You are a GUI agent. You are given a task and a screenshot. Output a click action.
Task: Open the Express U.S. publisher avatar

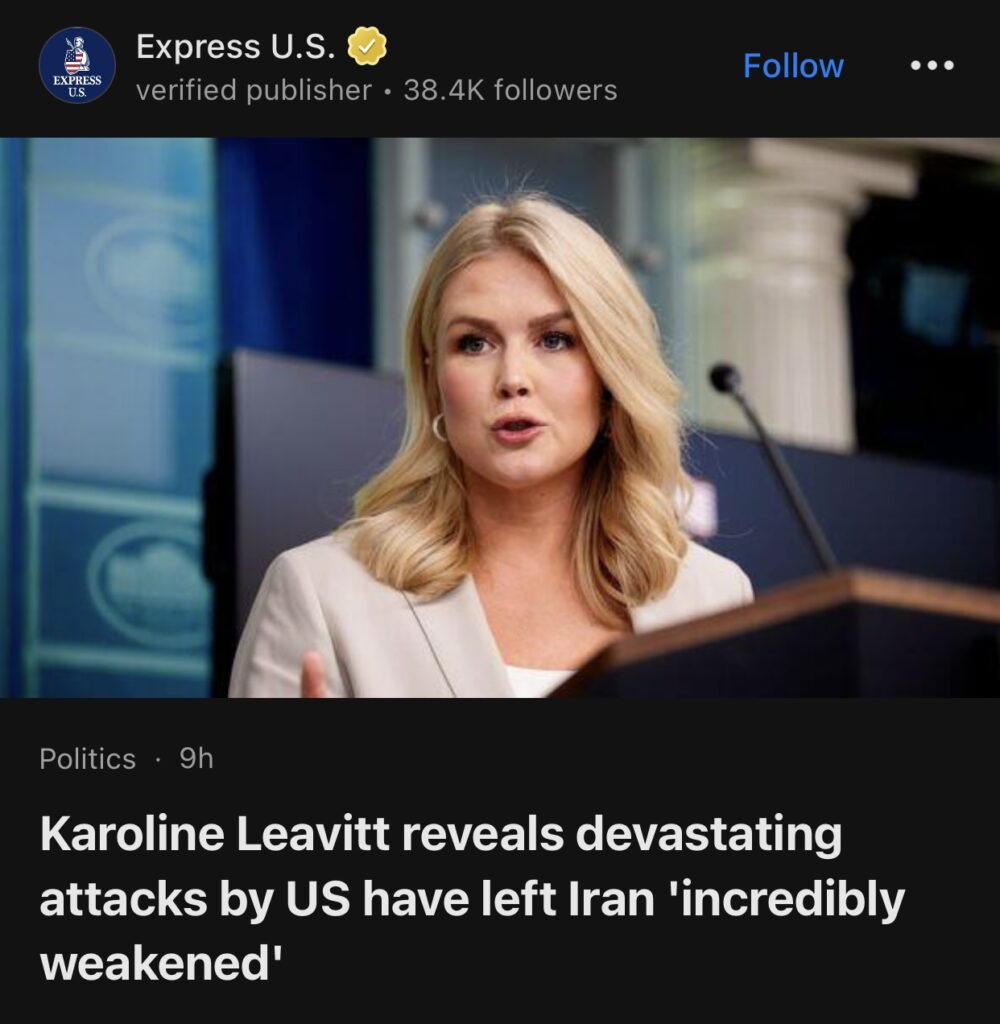77,65
